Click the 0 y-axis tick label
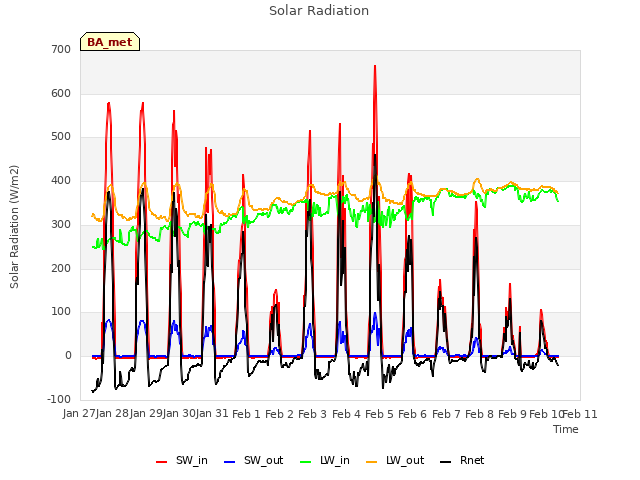 point(68,356)
